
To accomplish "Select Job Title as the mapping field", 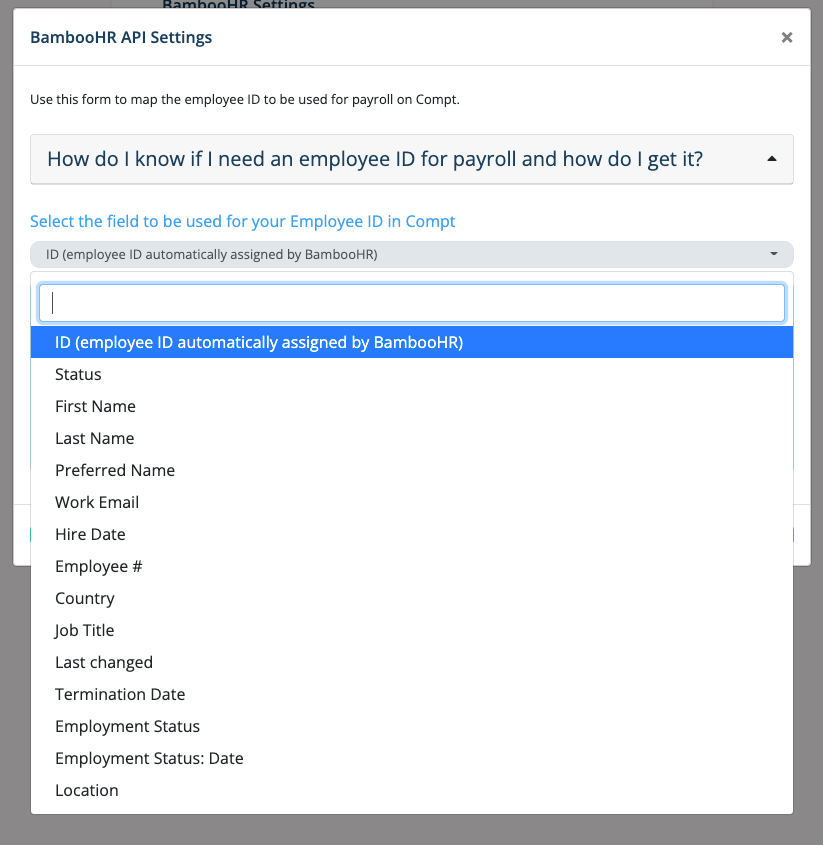I will tap(84, 630).
